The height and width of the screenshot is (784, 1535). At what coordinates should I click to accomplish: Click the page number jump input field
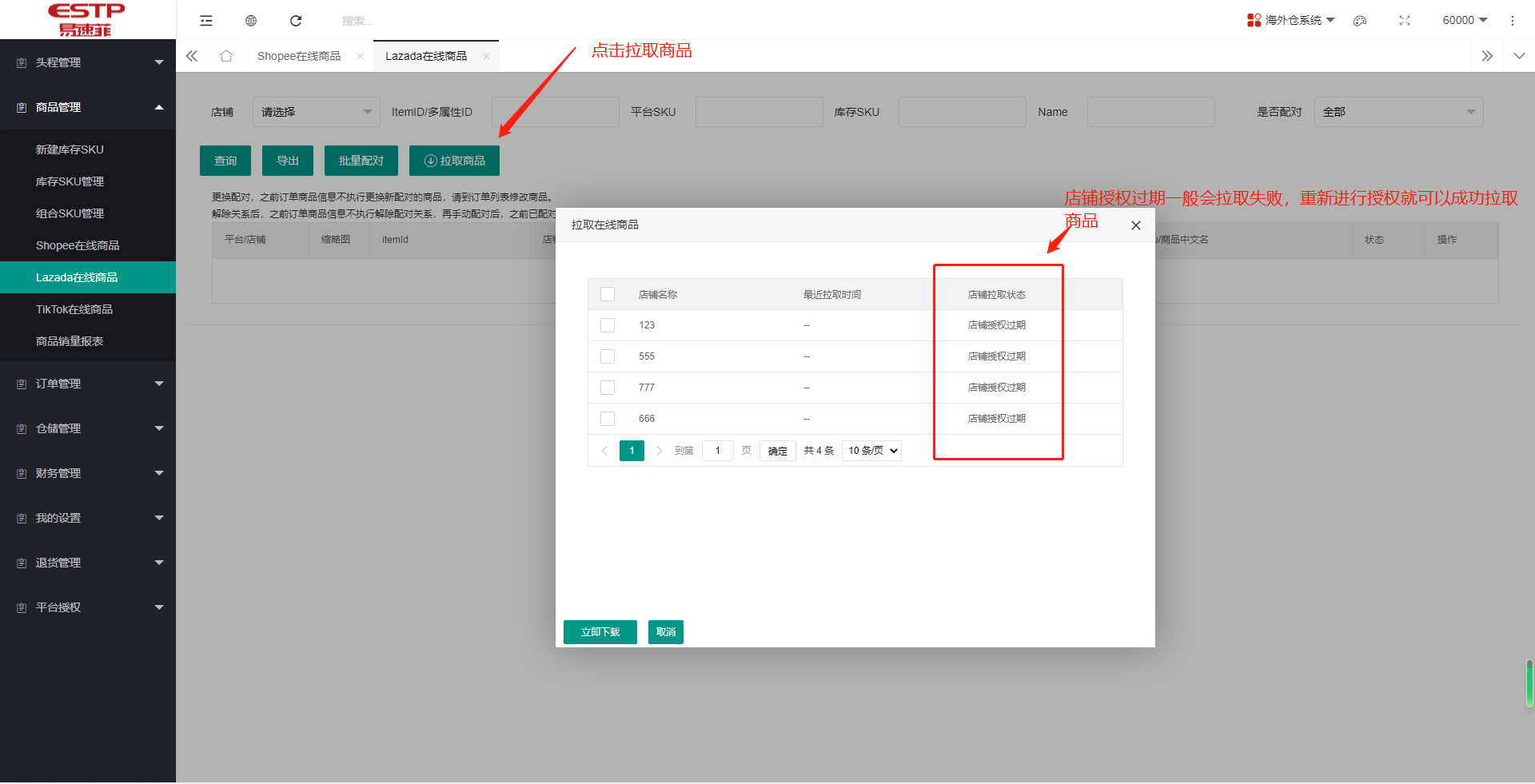pyautogui.click(x=717, y=451)
